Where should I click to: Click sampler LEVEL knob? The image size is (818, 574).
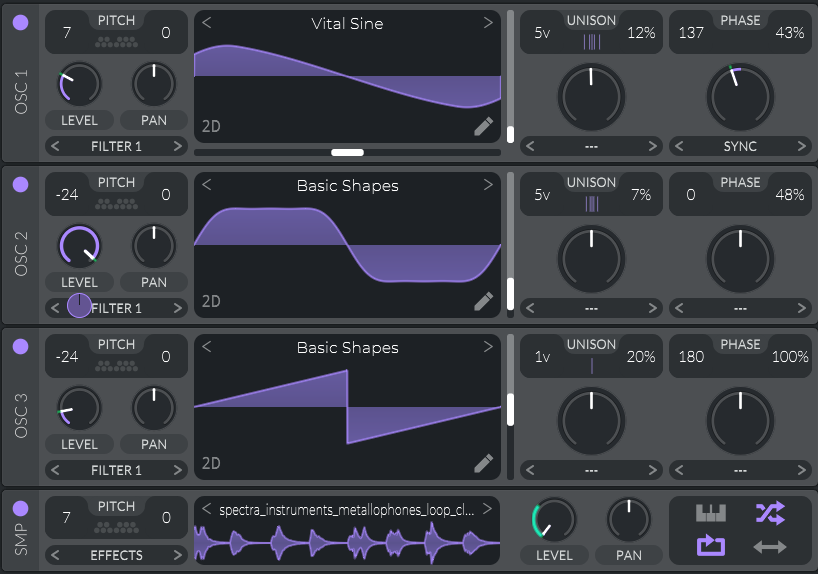pos(554,520)
